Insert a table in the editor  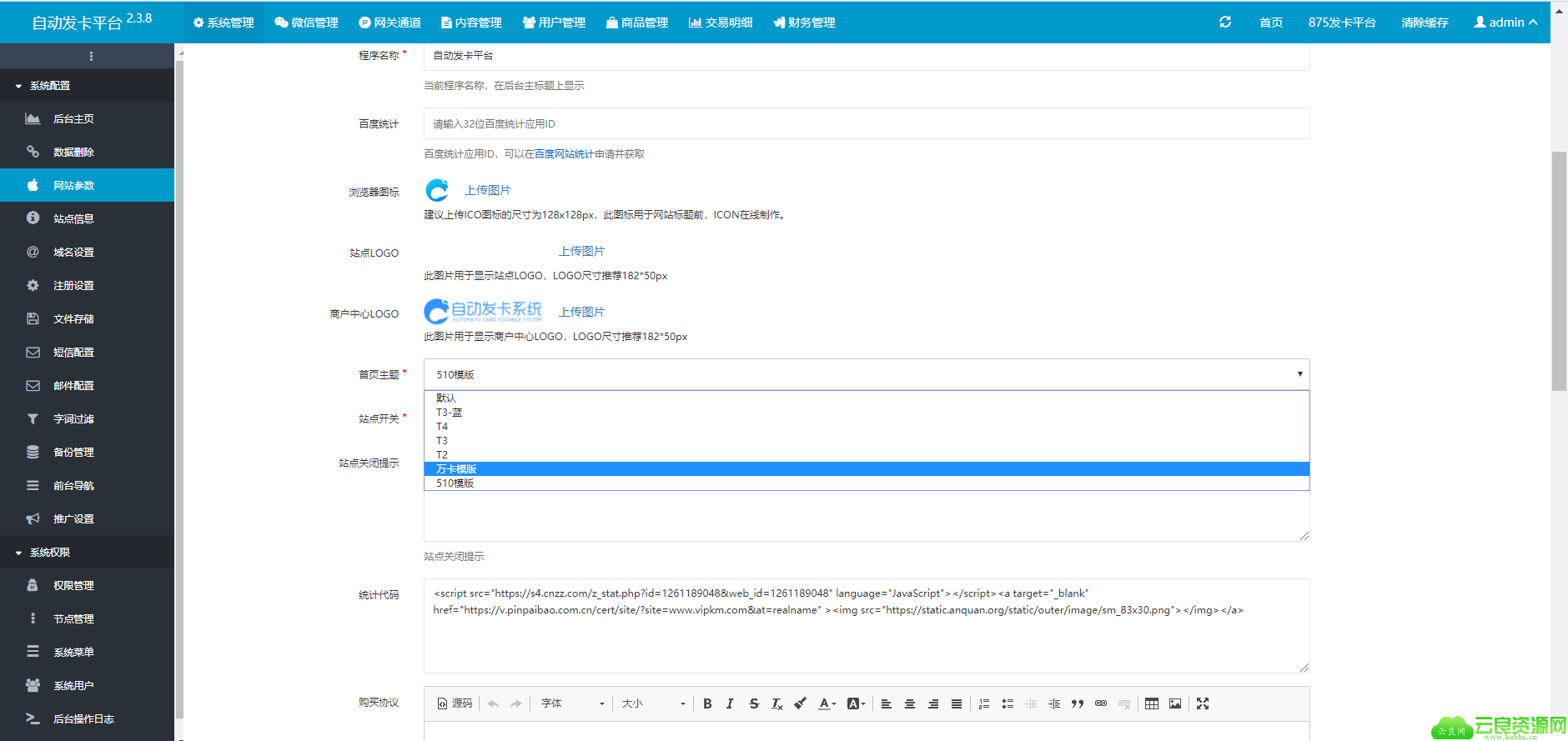[x=1152, y=703]
